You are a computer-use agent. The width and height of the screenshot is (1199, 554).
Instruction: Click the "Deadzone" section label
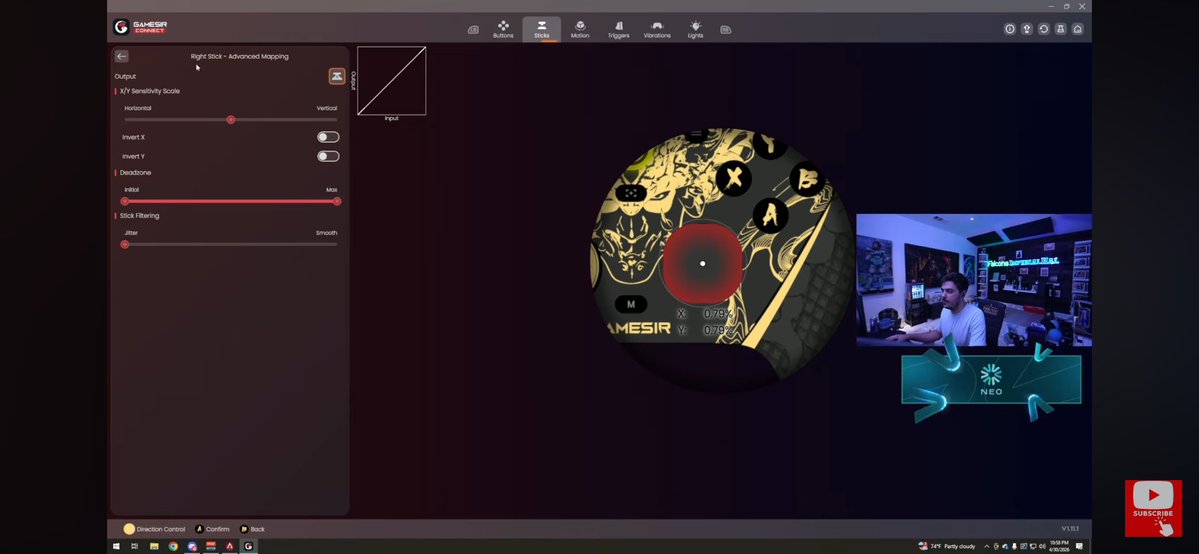coord(135,173)
